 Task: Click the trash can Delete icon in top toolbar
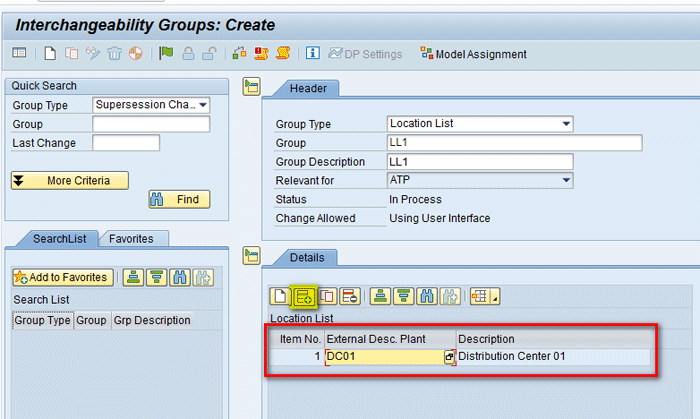tap(115, 53)
